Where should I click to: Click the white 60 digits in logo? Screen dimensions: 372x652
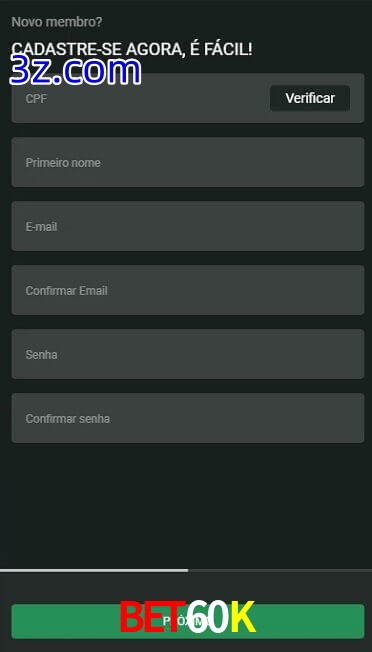click(207, 617)
